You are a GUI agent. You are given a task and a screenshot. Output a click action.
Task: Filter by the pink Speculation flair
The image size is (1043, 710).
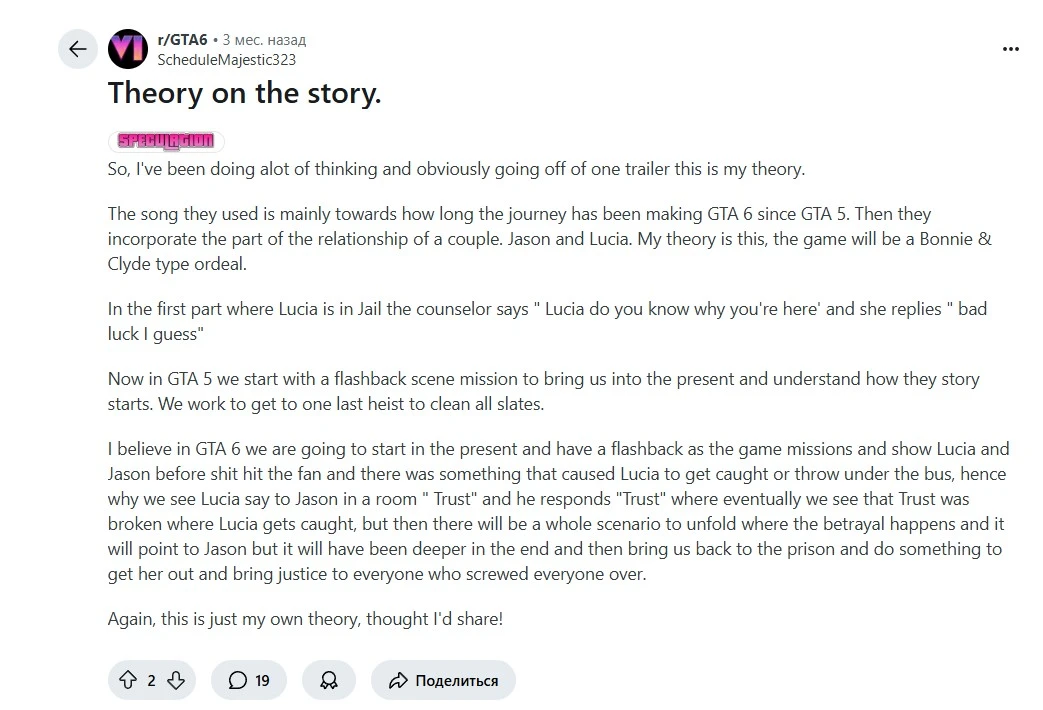pyautogui.click(x=166, y=140)
